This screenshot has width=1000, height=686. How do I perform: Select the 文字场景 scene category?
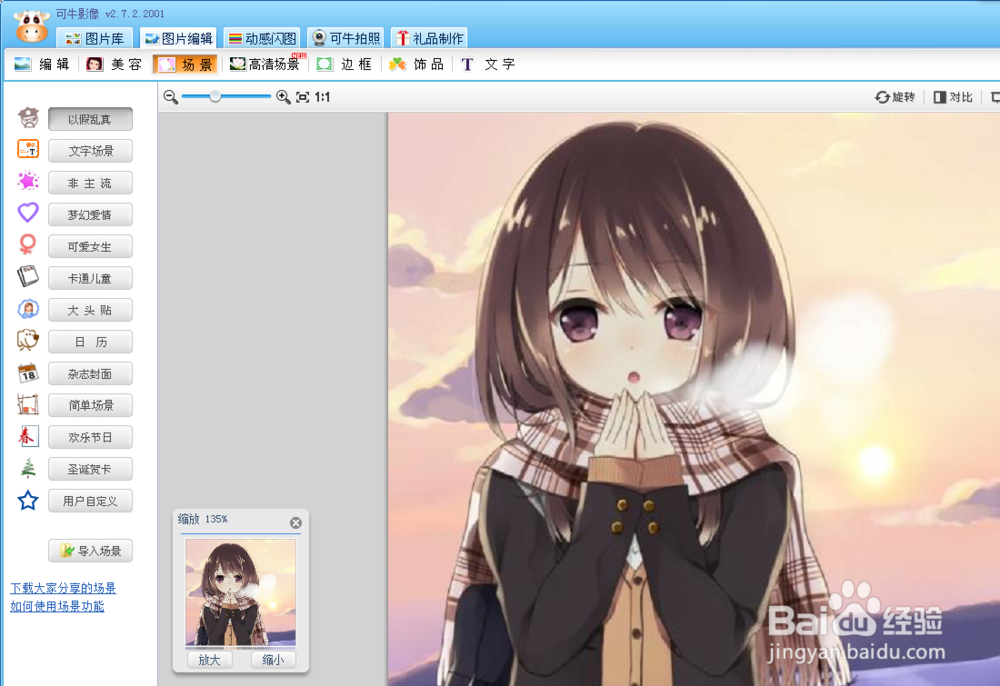tap(91, 151)
